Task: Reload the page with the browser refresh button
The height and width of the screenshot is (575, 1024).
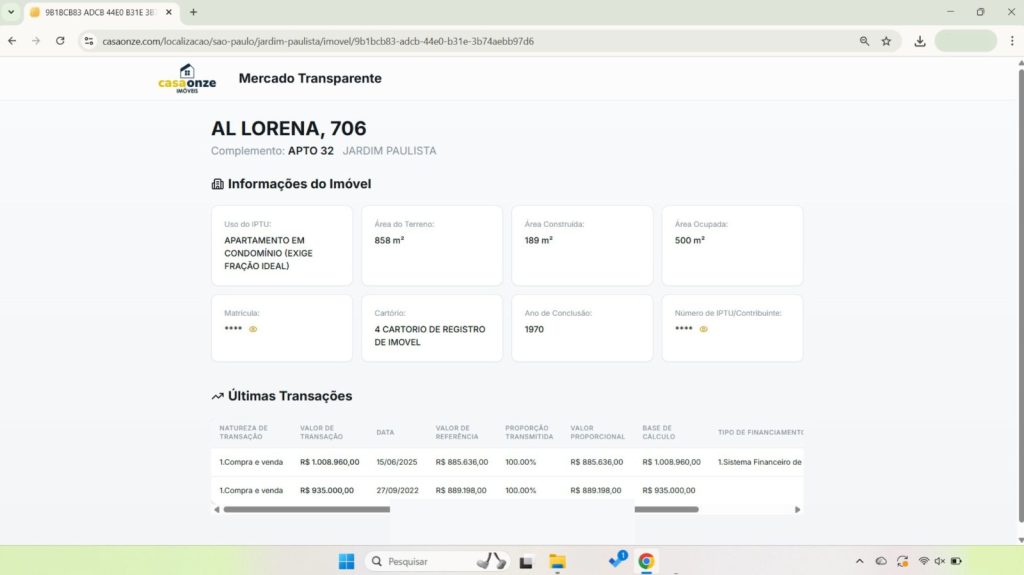Action: (x=60, y=41)
